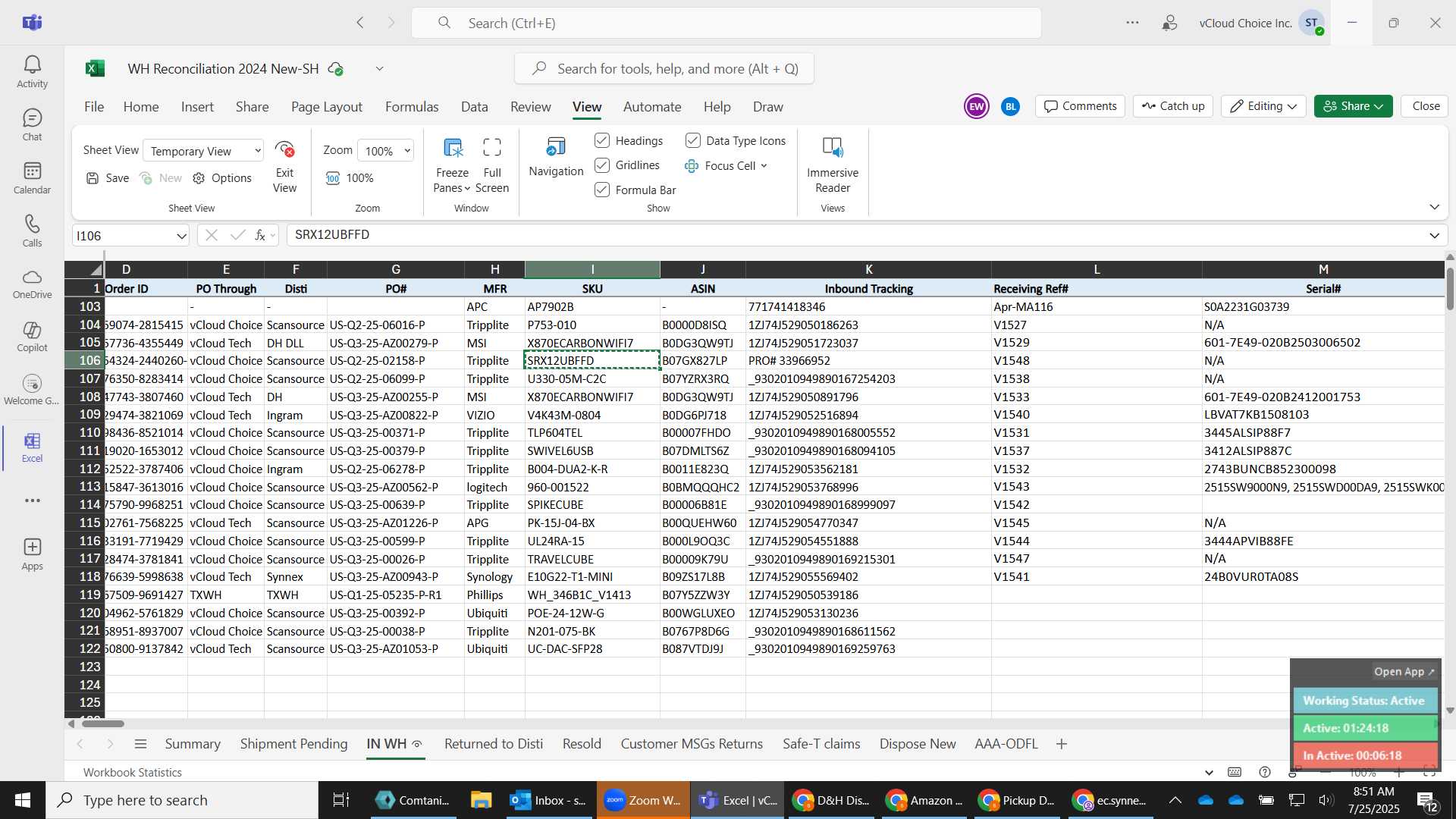Toggle the Data Type Icons checkbox
Screen dimensions: 1456x819
click(693, 140)
